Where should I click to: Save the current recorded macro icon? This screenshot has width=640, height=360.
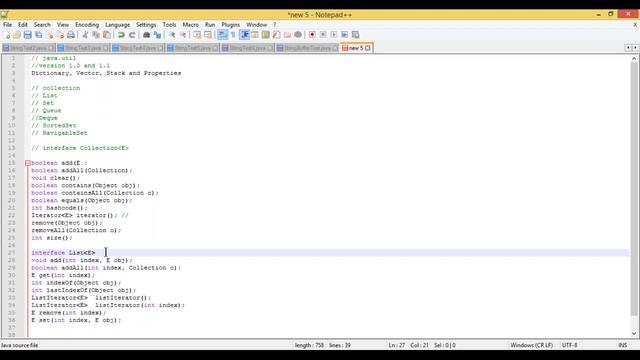[x=356, y=35]
